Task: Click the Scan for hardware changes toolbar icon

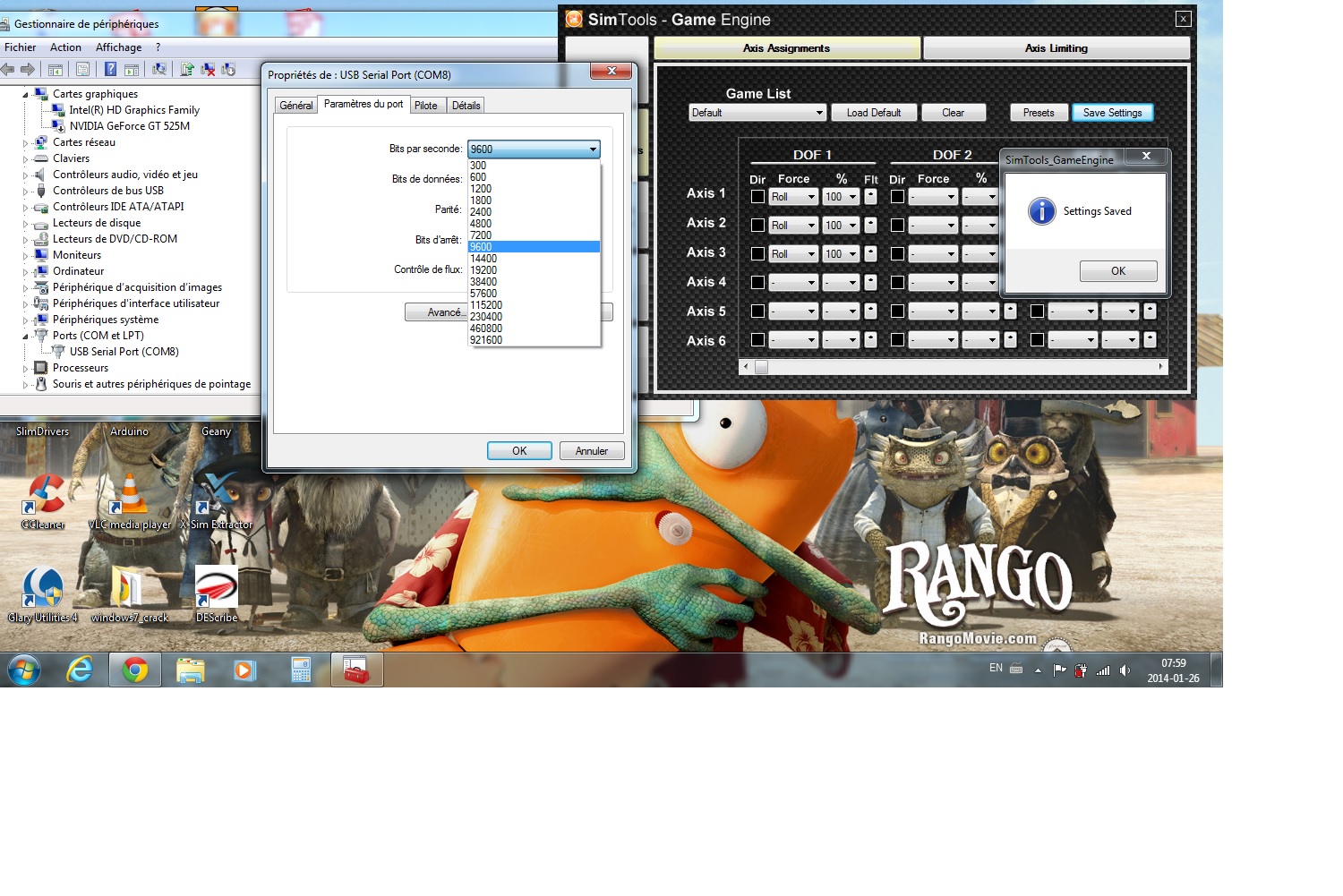Action: 159,69
